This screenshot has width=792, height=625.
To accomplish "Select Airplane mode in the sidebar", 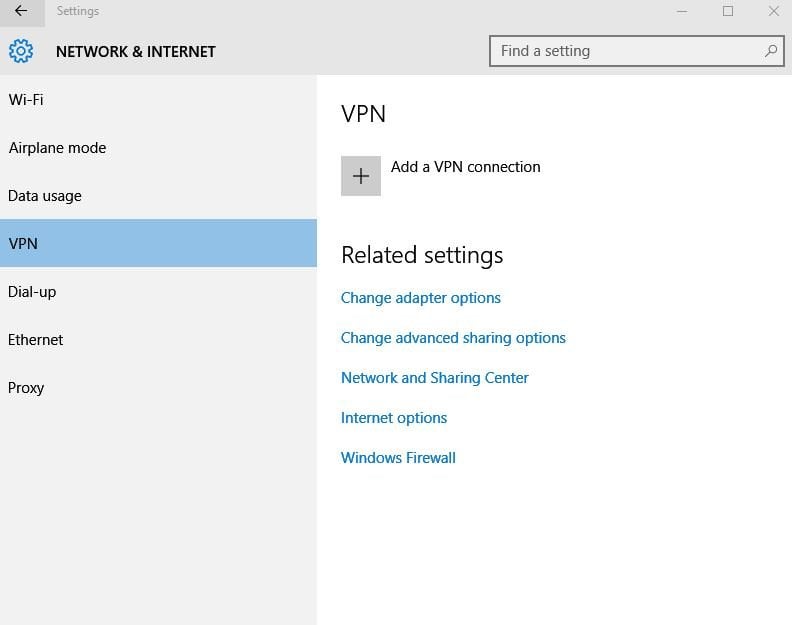I will (158, 148).
